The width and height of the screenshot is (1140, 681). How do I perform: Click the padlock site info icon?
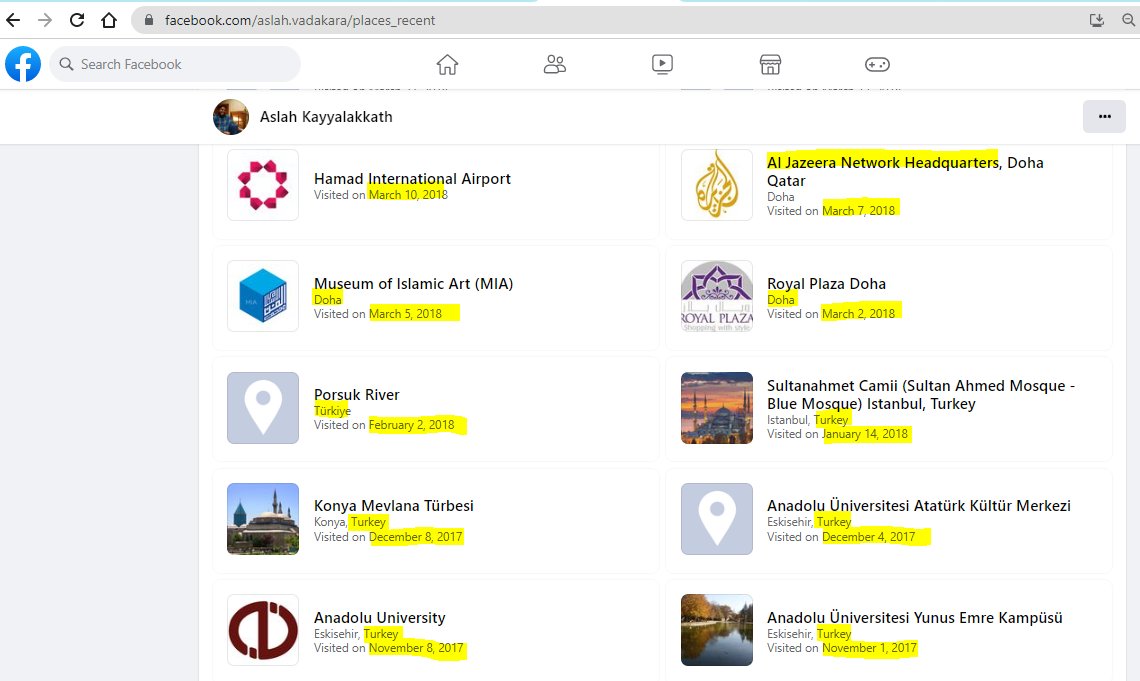pos(148,20)
